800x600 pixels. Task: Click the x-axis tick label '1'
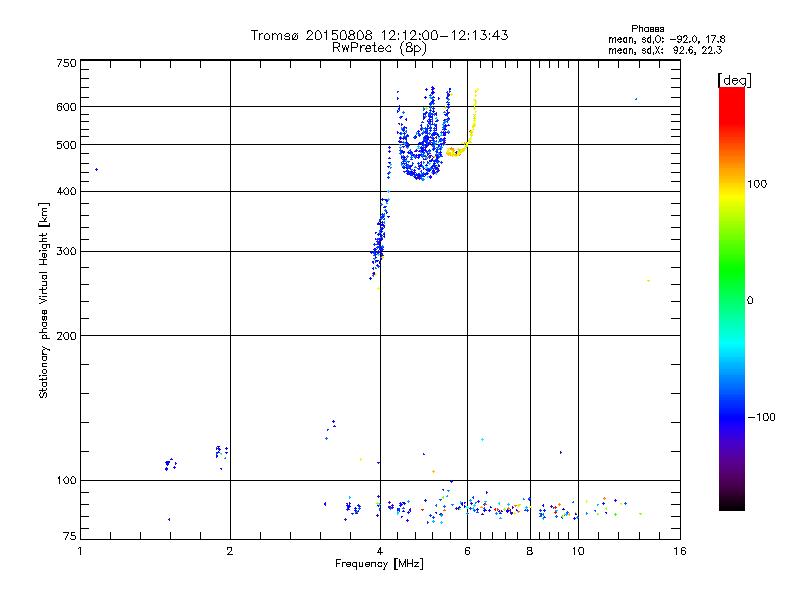80,551
